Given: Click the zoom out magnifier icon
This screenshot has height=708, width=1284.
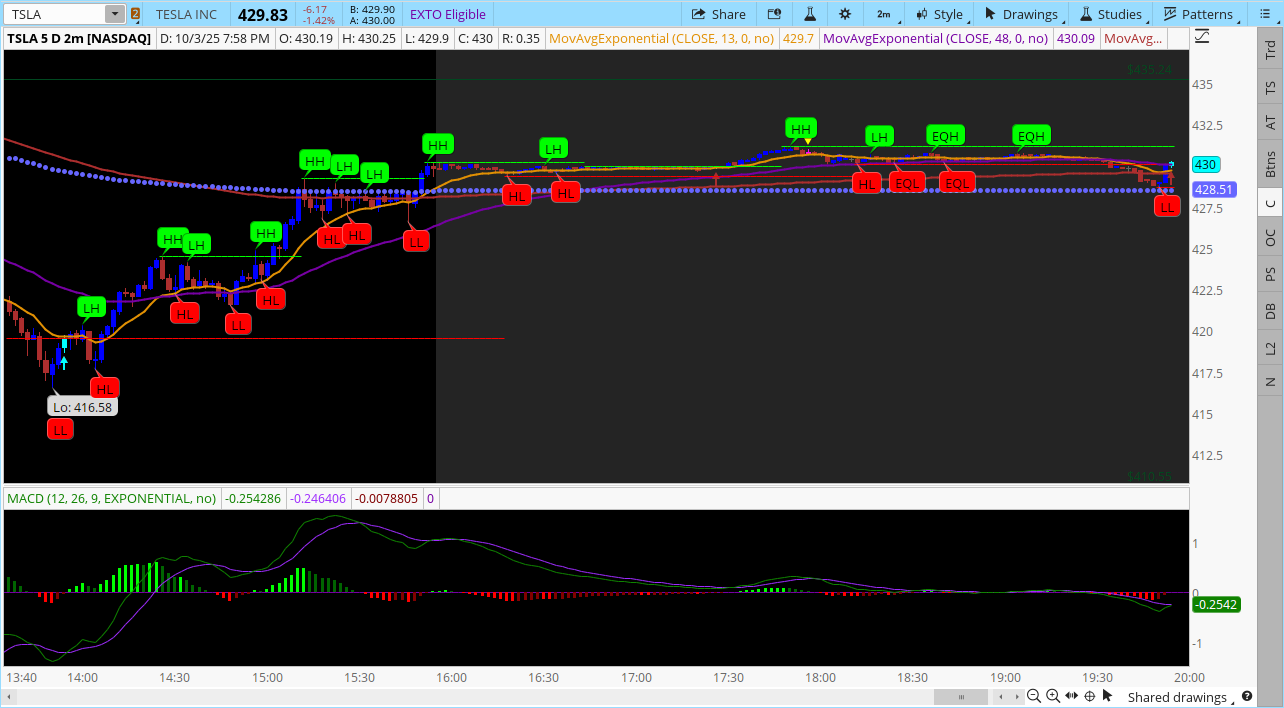Looking at the screenshot, I should click(x=1034, y=696).
